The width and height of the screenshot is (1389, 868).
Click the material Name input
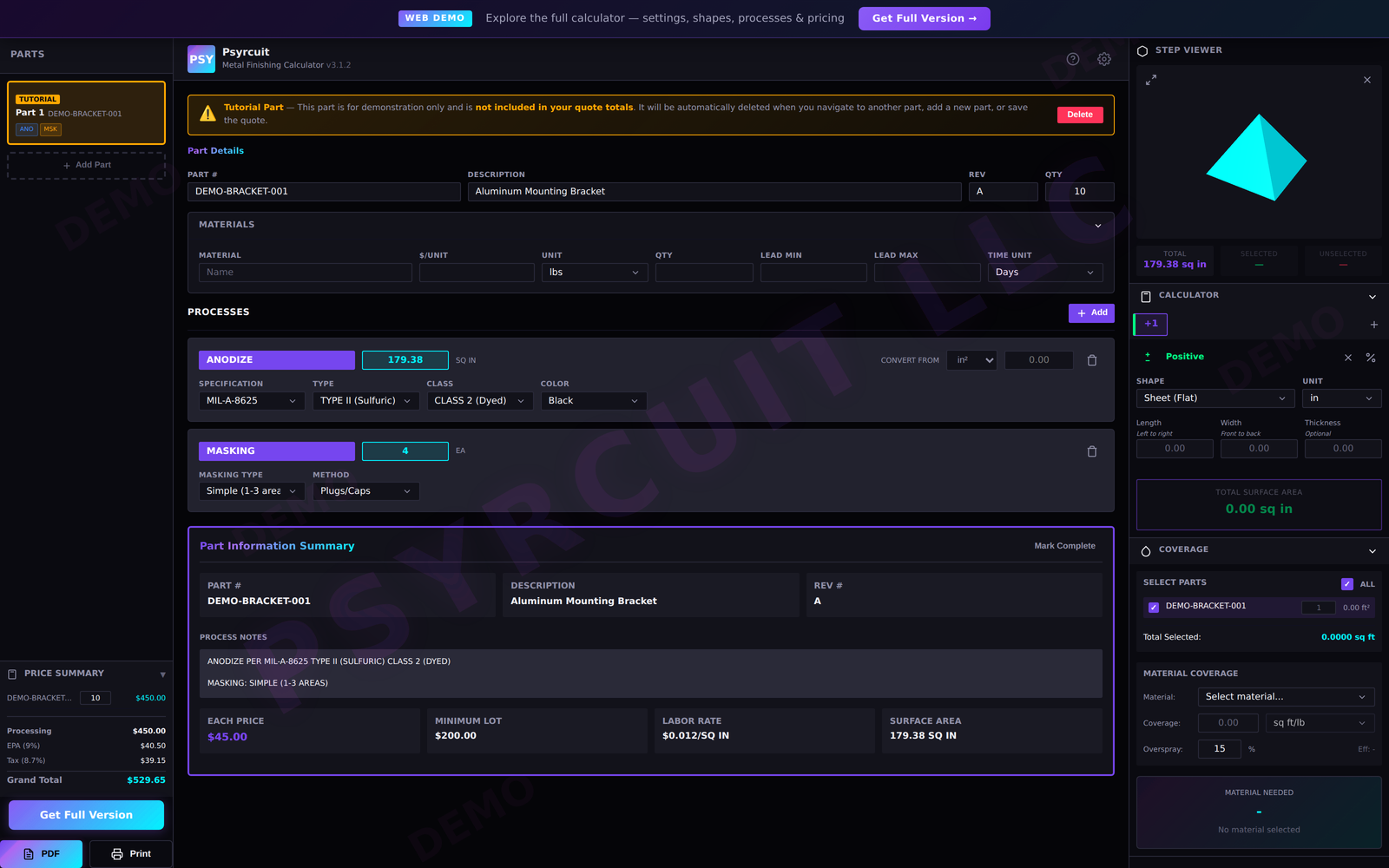click(x=306, y=273)
